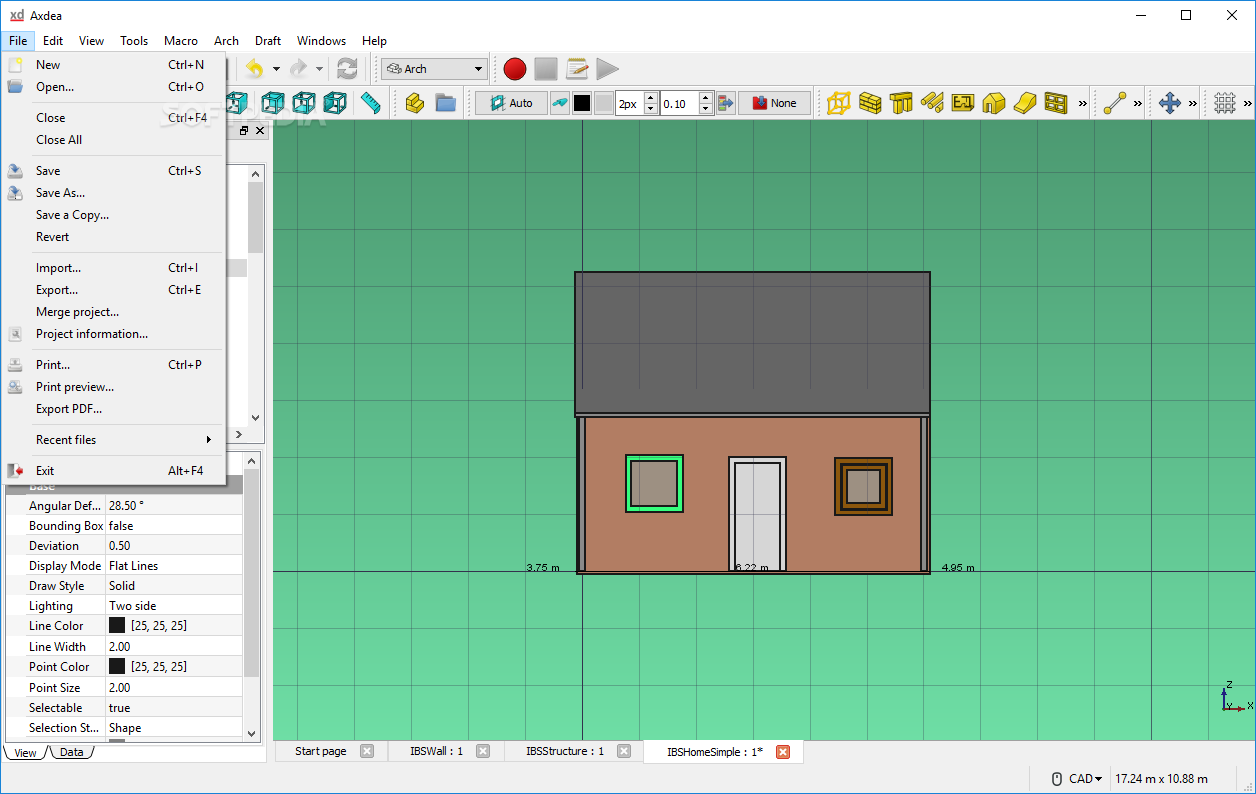Choose New in the File menu
Viewport: 1256px width, 794px height.
[115, 65]
